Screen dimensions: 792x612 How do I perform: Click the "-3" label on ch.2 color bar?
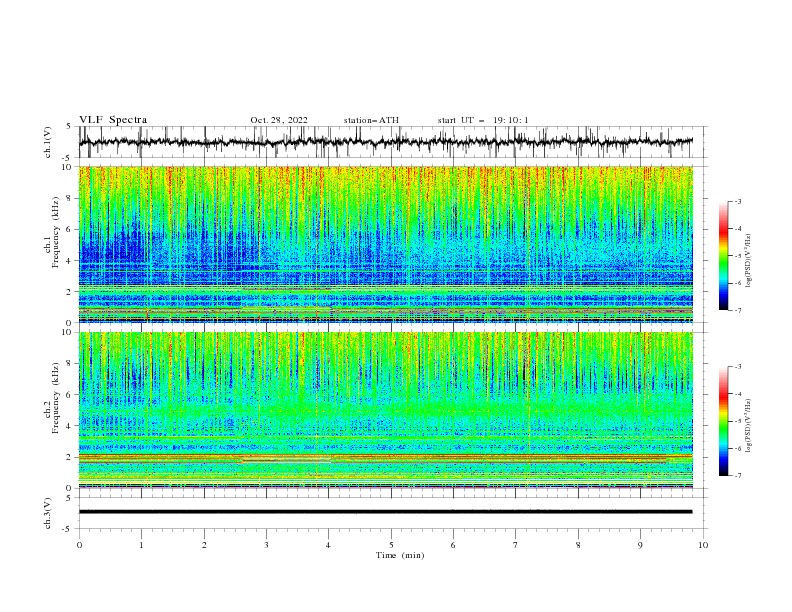click(737, 367)
